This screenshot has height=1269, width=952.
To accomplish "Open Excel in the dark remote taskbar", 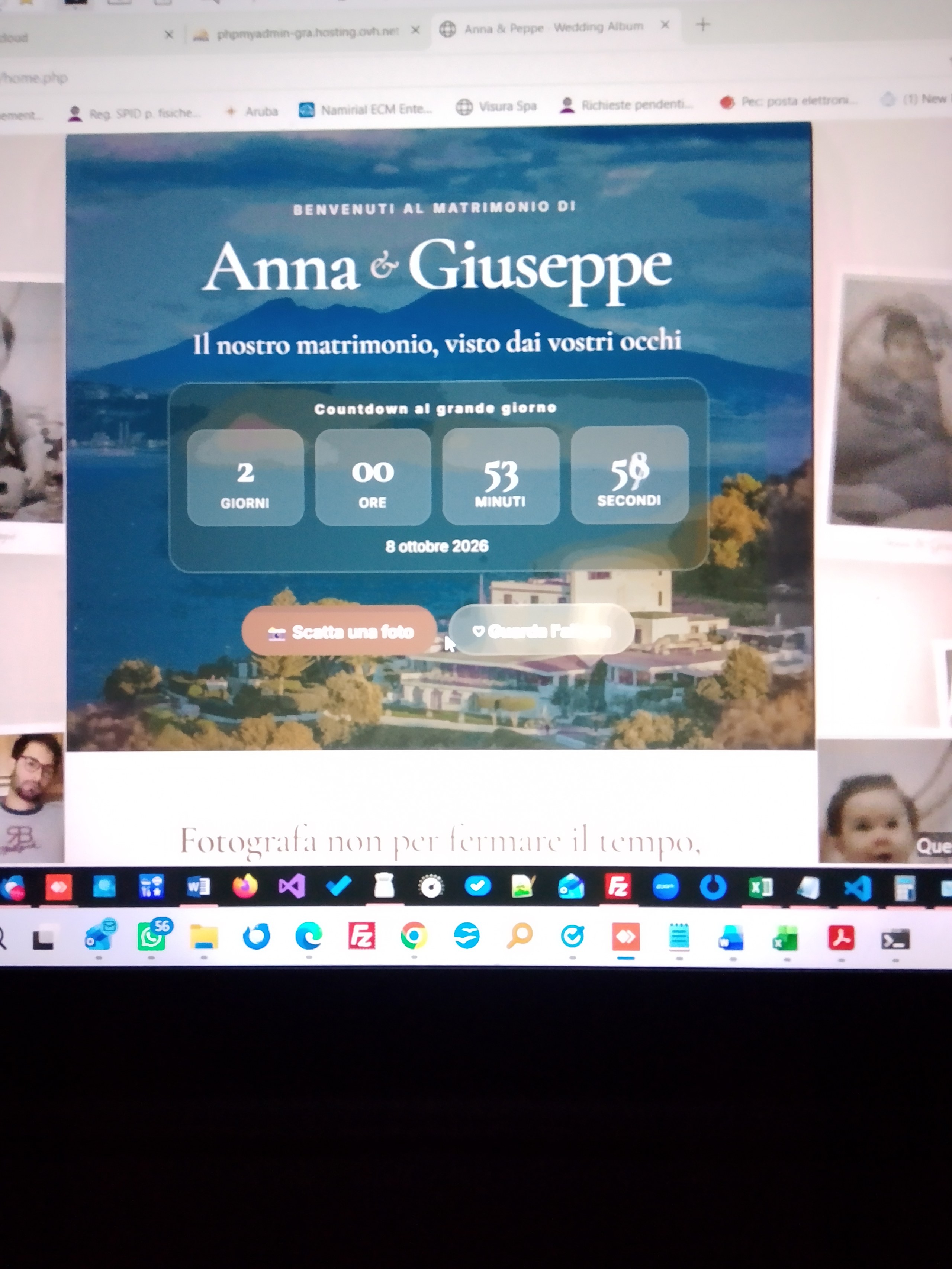I will (760, 888).
